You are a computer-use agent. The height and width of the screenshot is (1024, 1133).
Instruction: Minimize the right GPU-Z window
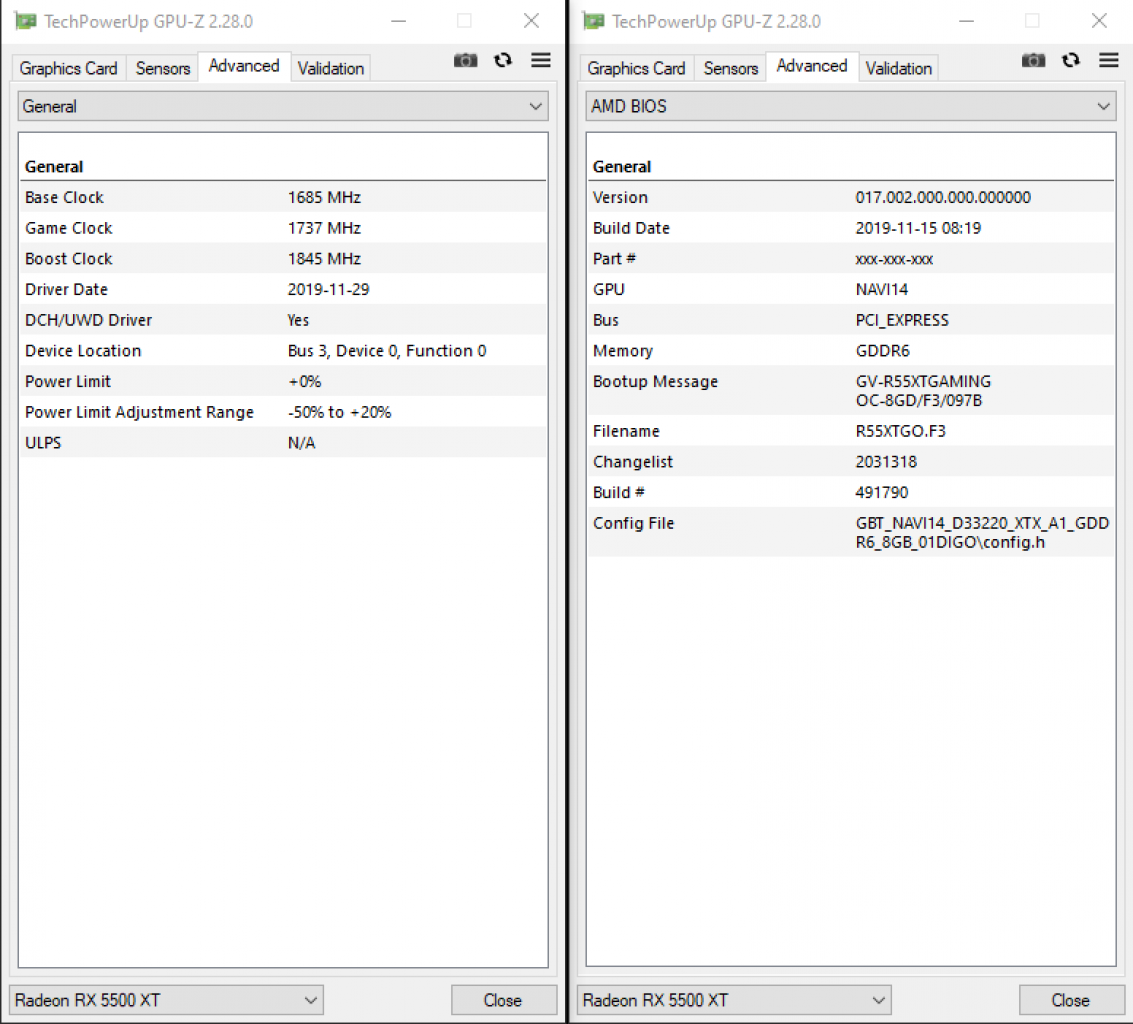(966, 22)
